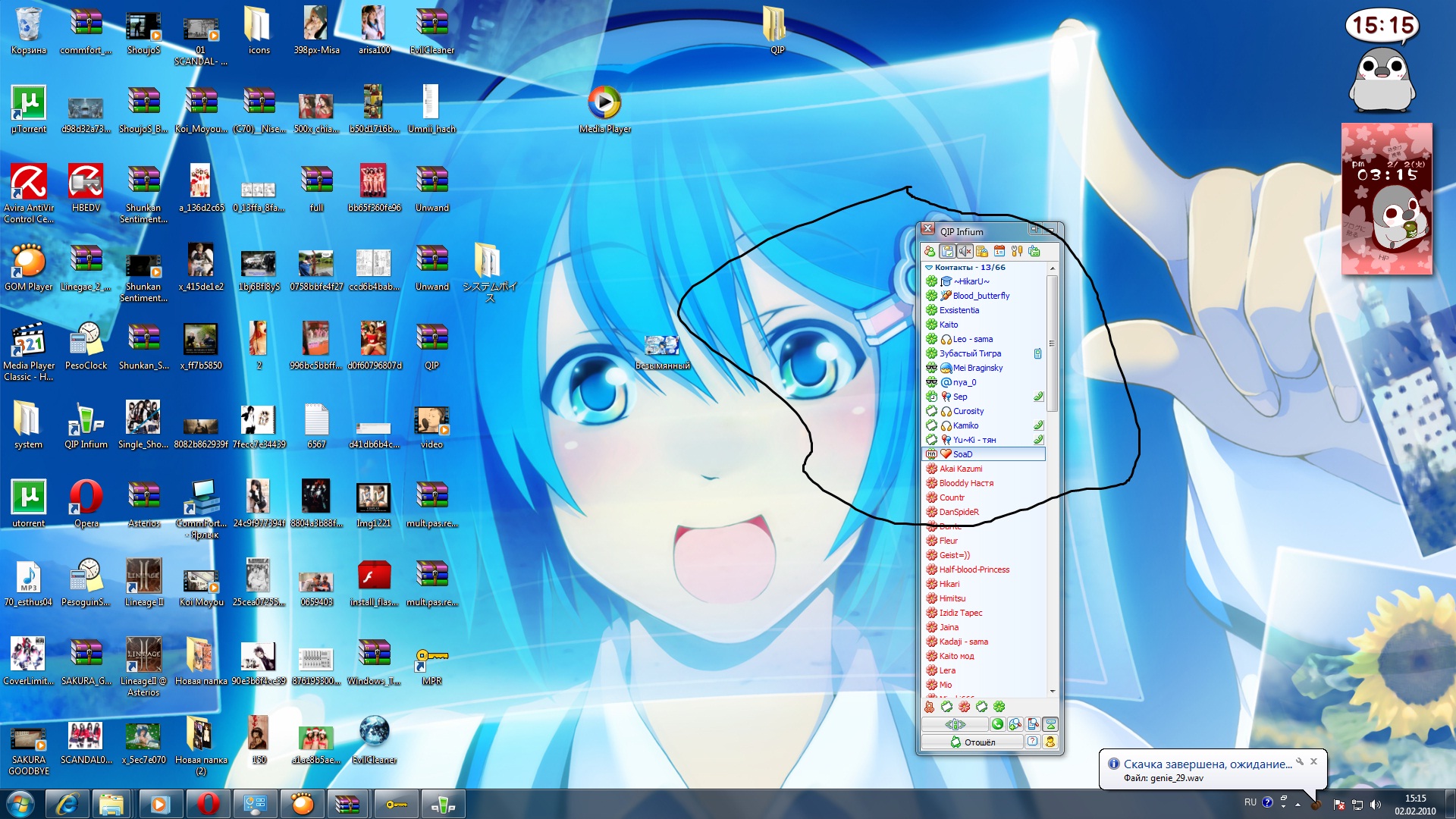Viewport: 1456px width, 819px height.
Task: Open the history calendar icon in QIP toolbar
Action: [x=999, y=251]
